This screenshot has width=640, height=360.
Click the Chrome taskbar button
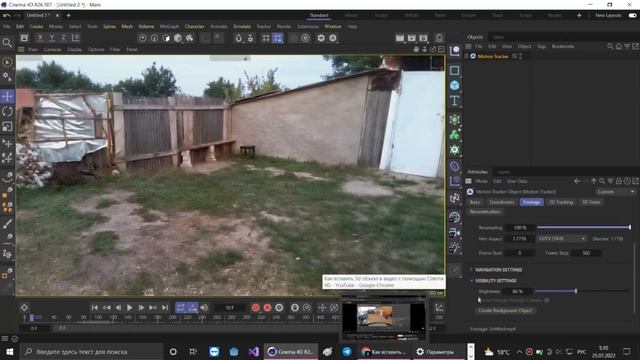pyautogui.click(x=384, y=351)
